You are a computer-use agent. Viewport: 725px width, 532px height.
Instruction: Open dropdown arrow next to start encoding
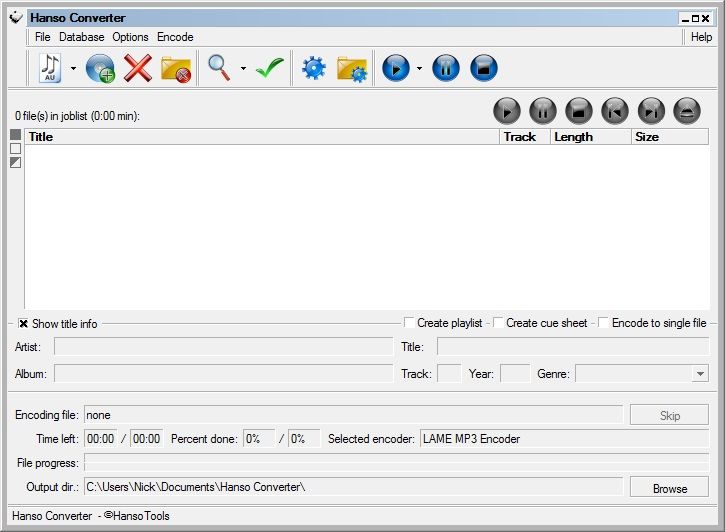point(419,68)
